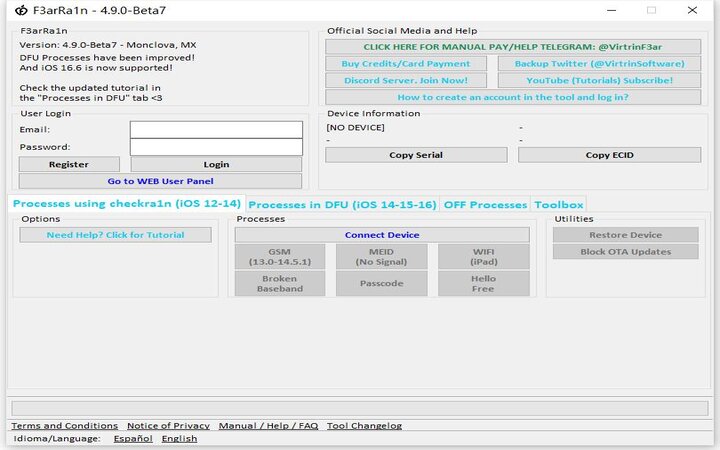Click the MEID (No Signal) process button

tap(381, 257)
